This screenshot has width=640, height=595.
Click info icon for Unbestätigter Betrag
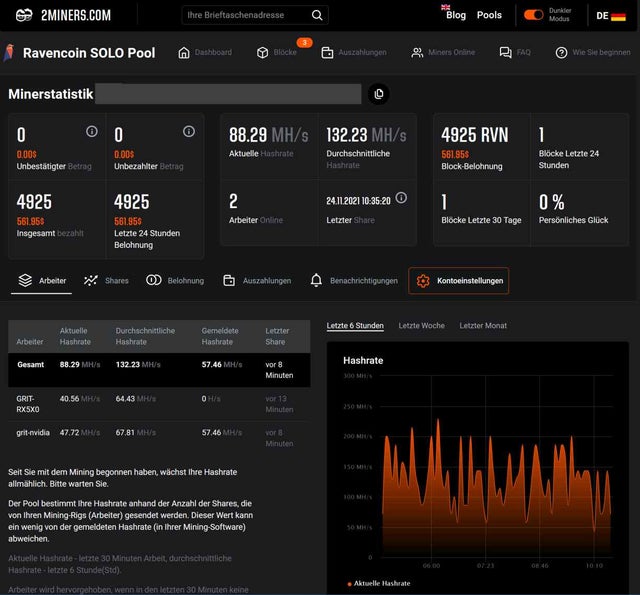coord(92,131)
